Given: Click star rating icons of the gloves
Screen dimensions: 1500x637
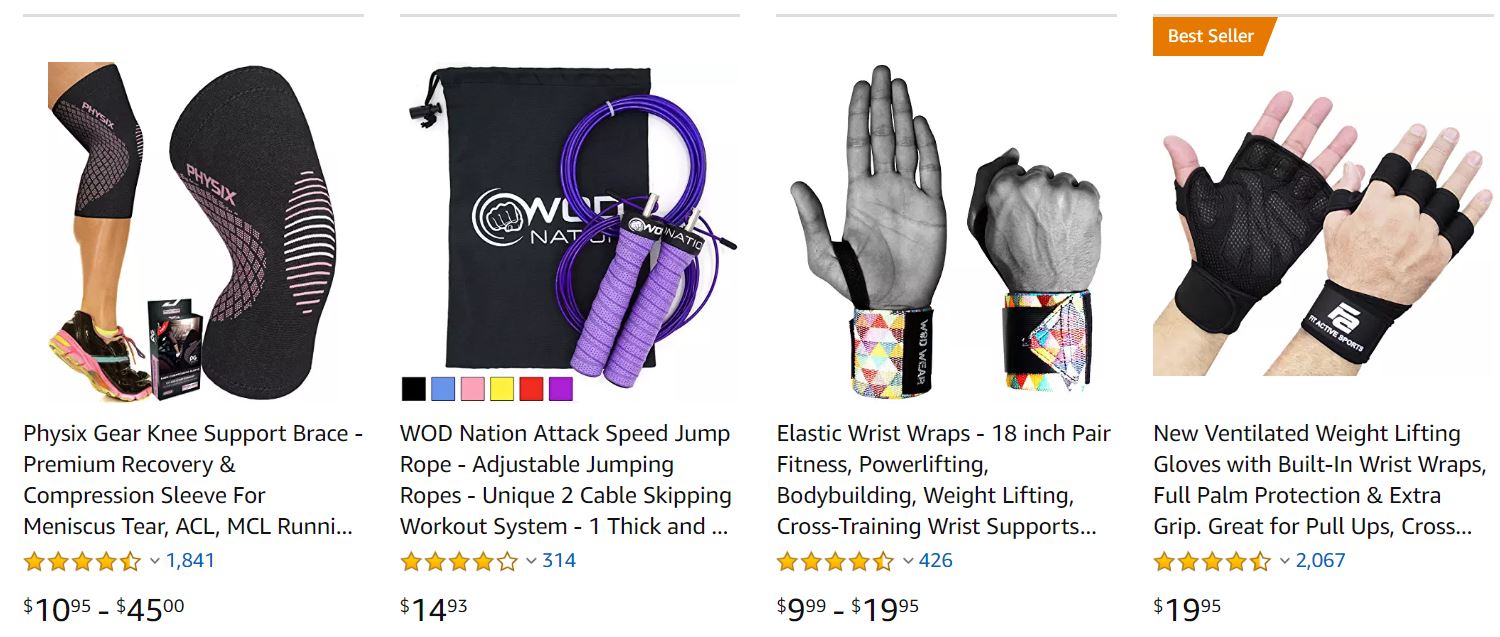Looking at the screenshot, I should pyautogui.click(x=1212, y=561).
